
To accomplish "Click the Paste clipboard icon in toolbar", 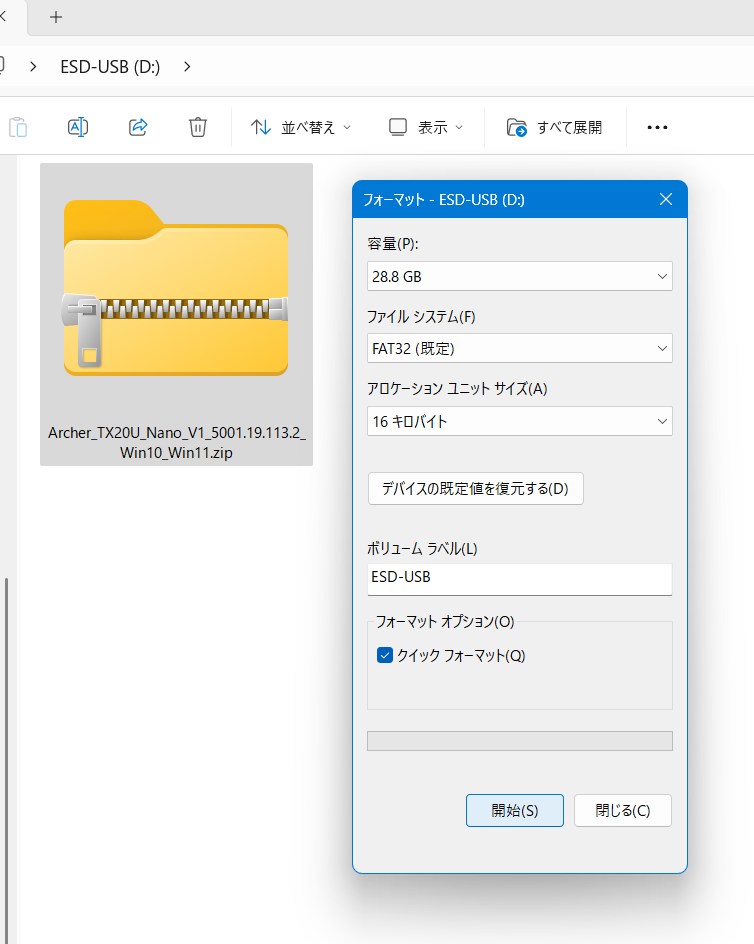I will (18, 127).
